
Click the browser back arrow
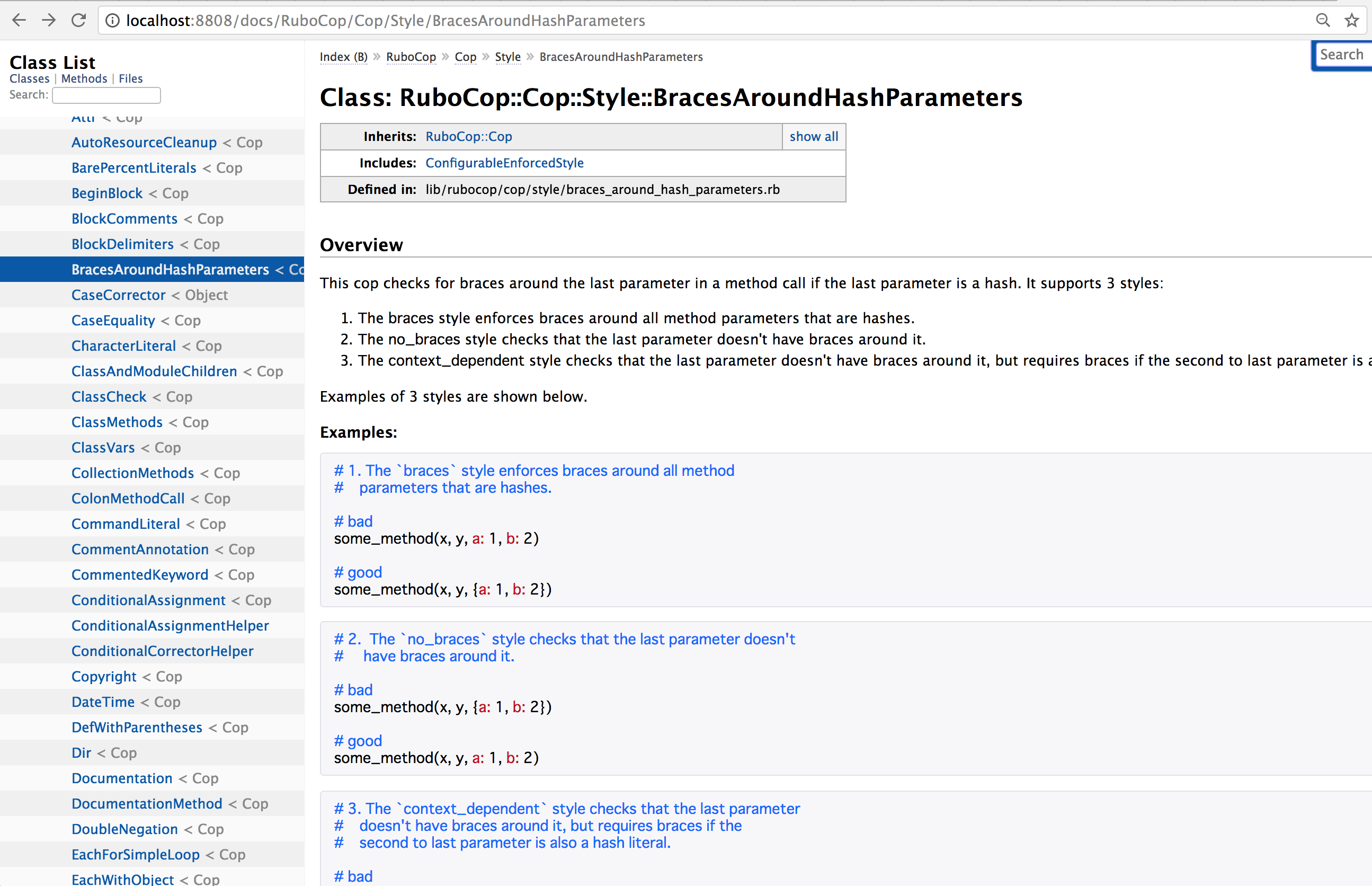click(x=19, y=21)
